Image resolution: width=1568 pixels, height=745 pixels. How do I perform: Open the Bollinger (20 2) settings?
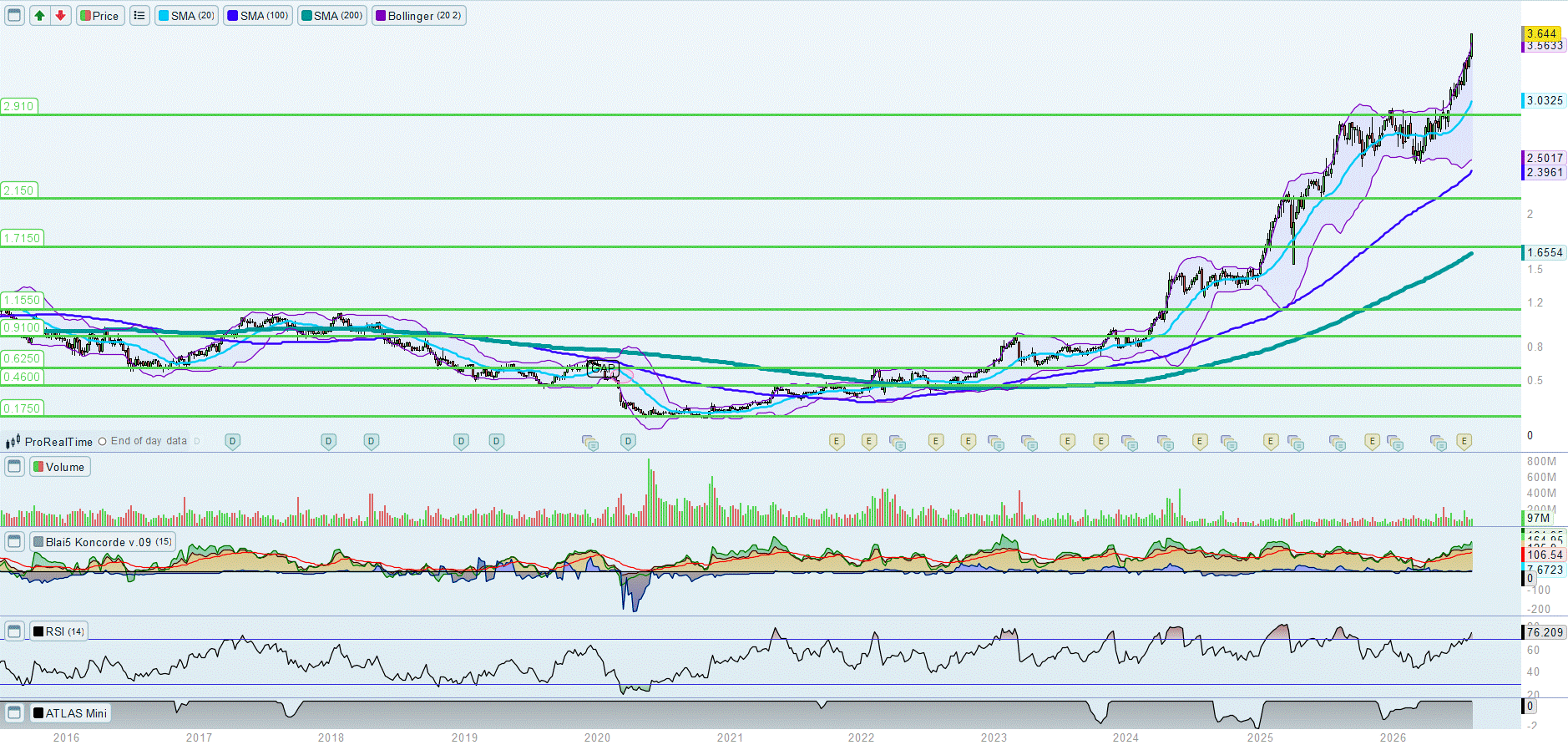click(x=418, y=15)
